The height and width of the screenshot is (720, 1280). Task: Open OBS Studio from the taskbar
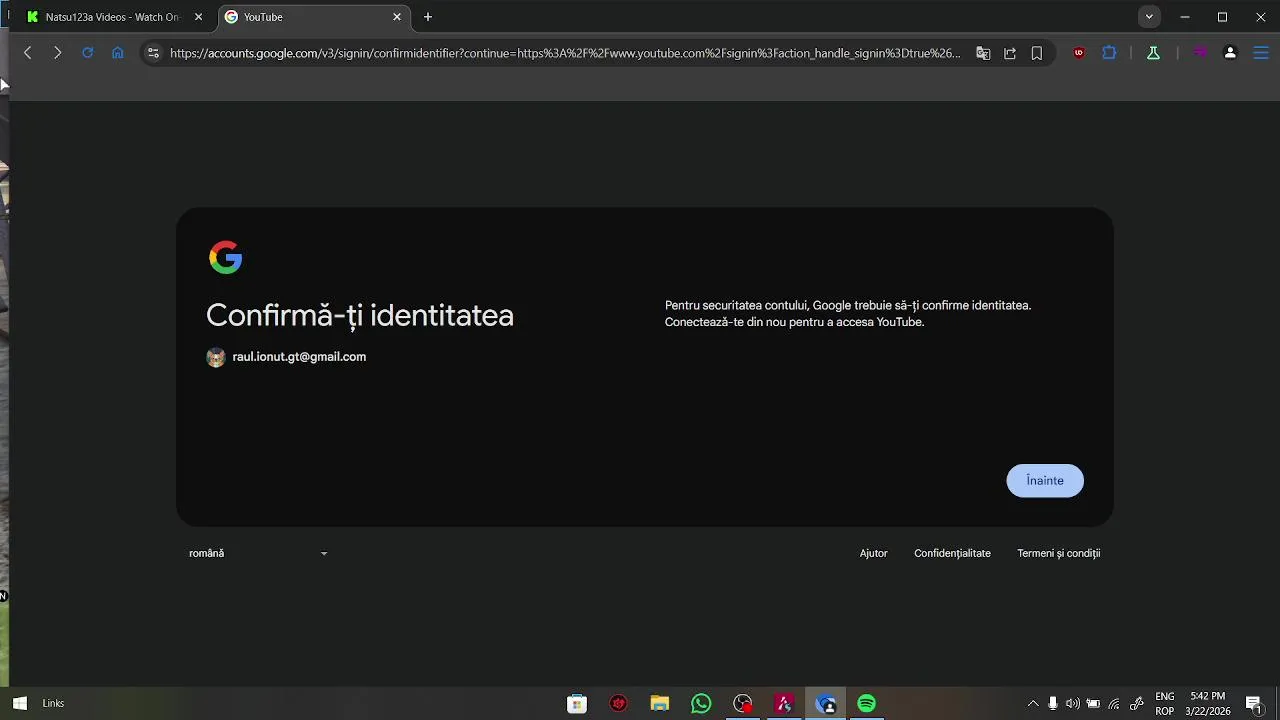743,704
